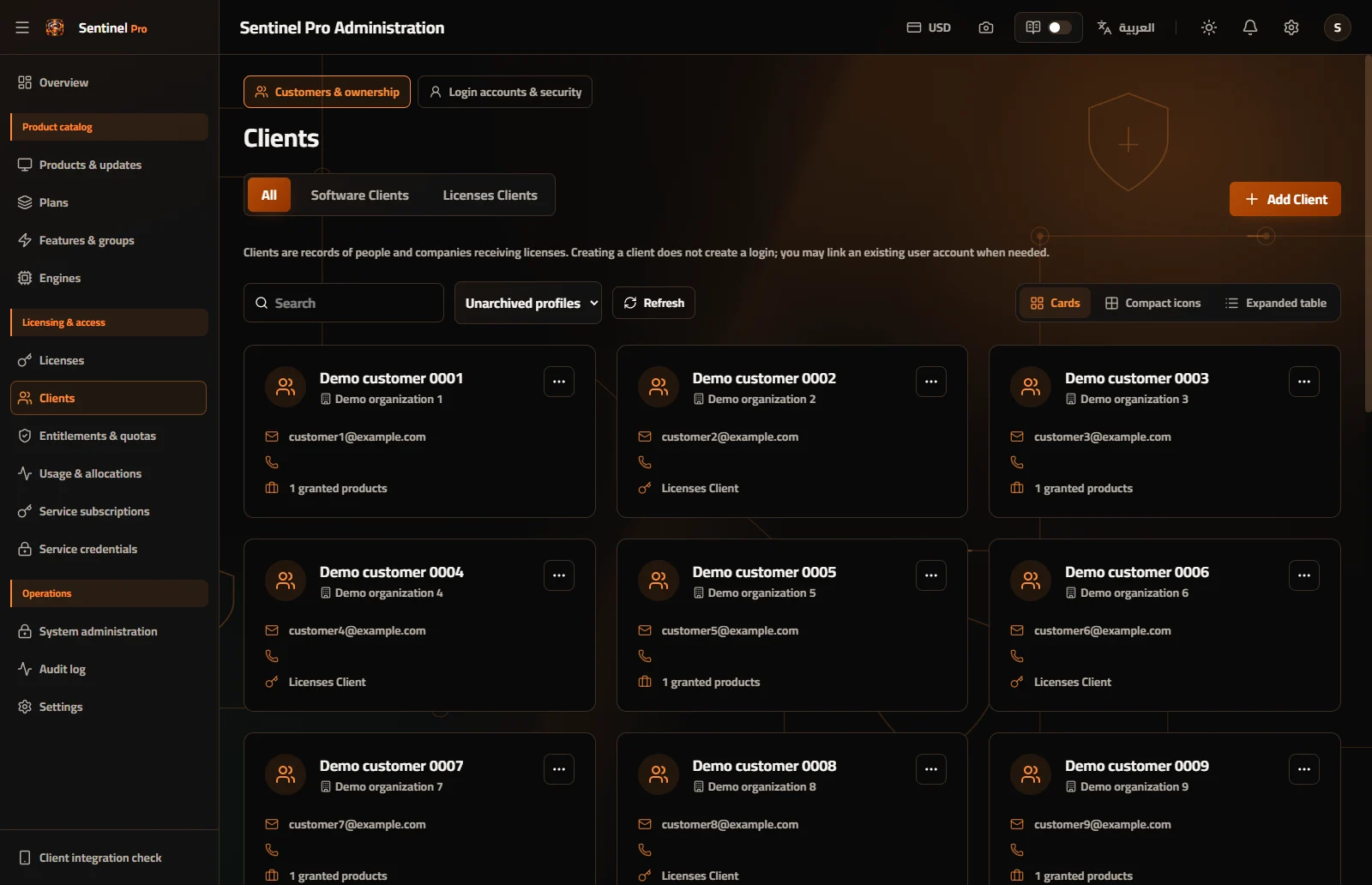Switch to Compact icons view
Viewport: 1372px width, 885px height.
coord(1152,303)
